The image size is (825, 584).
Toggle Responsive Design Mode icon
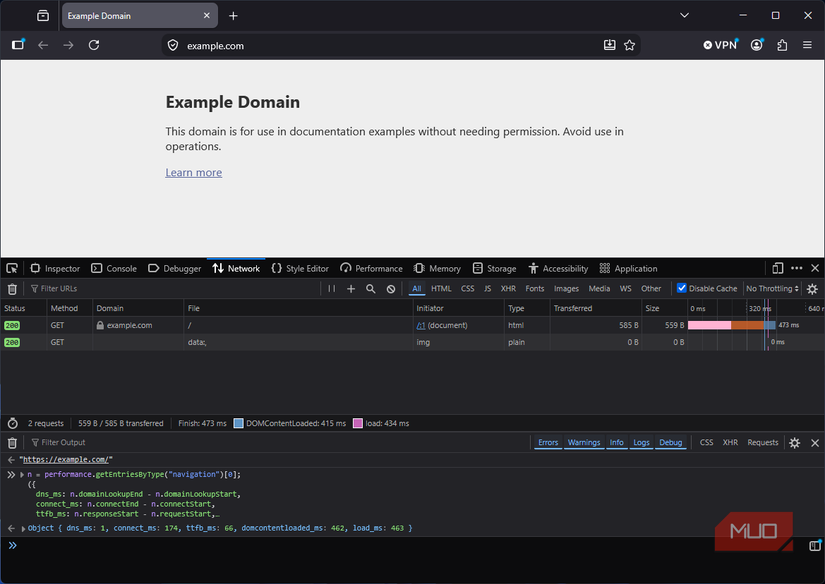[x=778, y=268]
